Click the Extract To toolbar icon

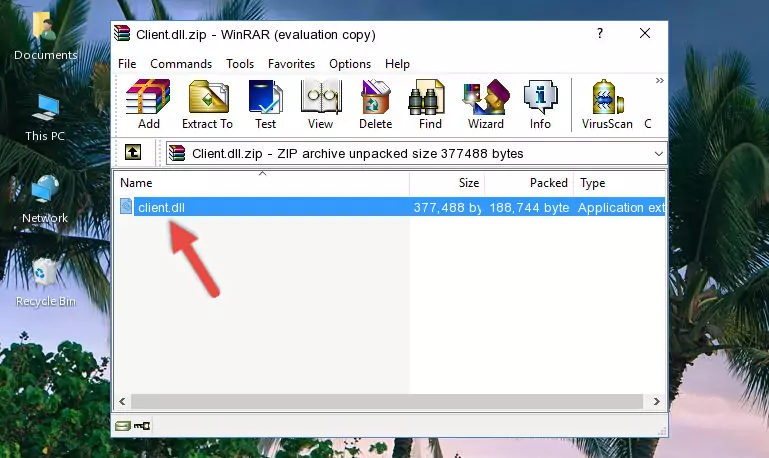pos(207,104)
